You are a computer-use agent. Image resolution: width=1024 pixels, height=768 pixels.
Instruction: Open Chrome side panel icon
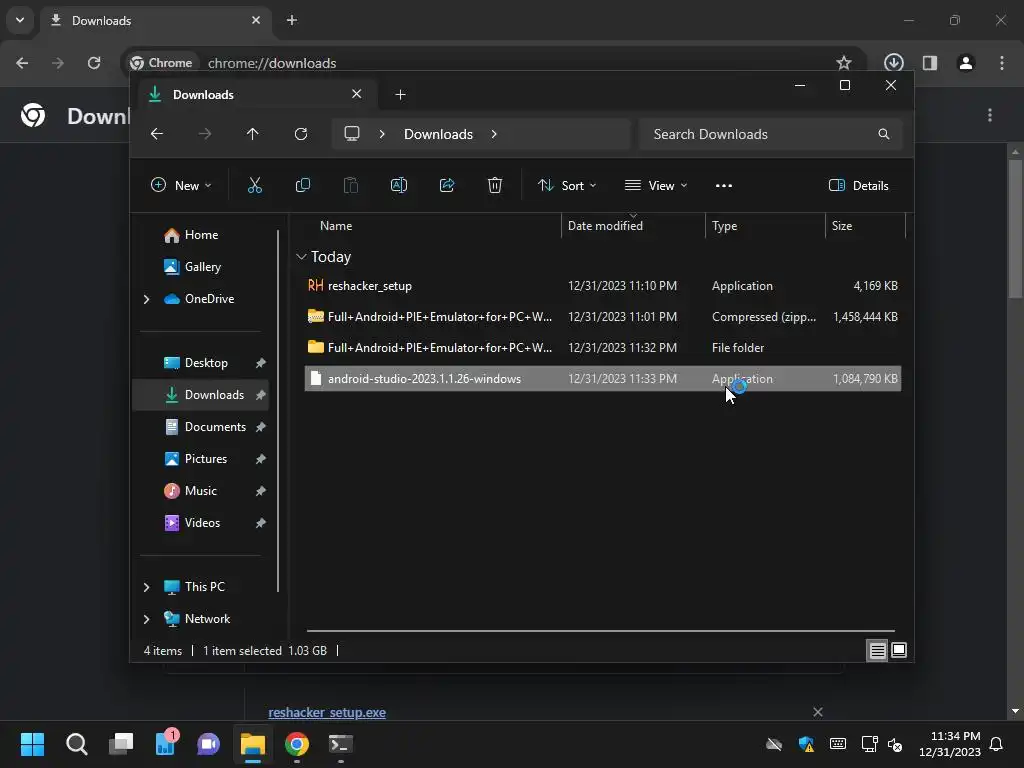click(930, 63)
